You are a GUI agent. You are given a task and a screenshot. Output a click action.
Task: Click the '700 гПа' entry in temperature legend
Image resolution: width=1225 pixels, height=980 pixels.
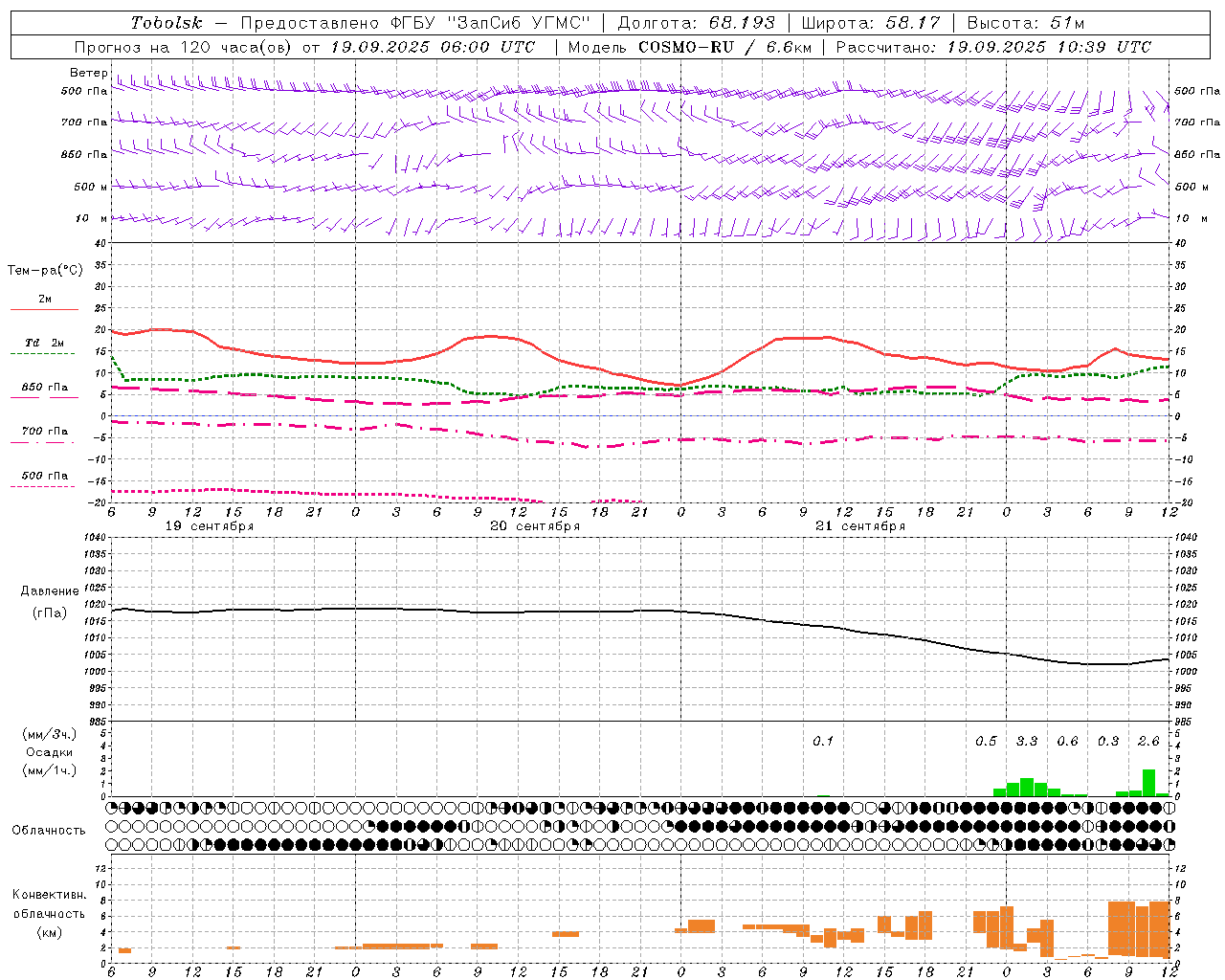coord(45,431)
